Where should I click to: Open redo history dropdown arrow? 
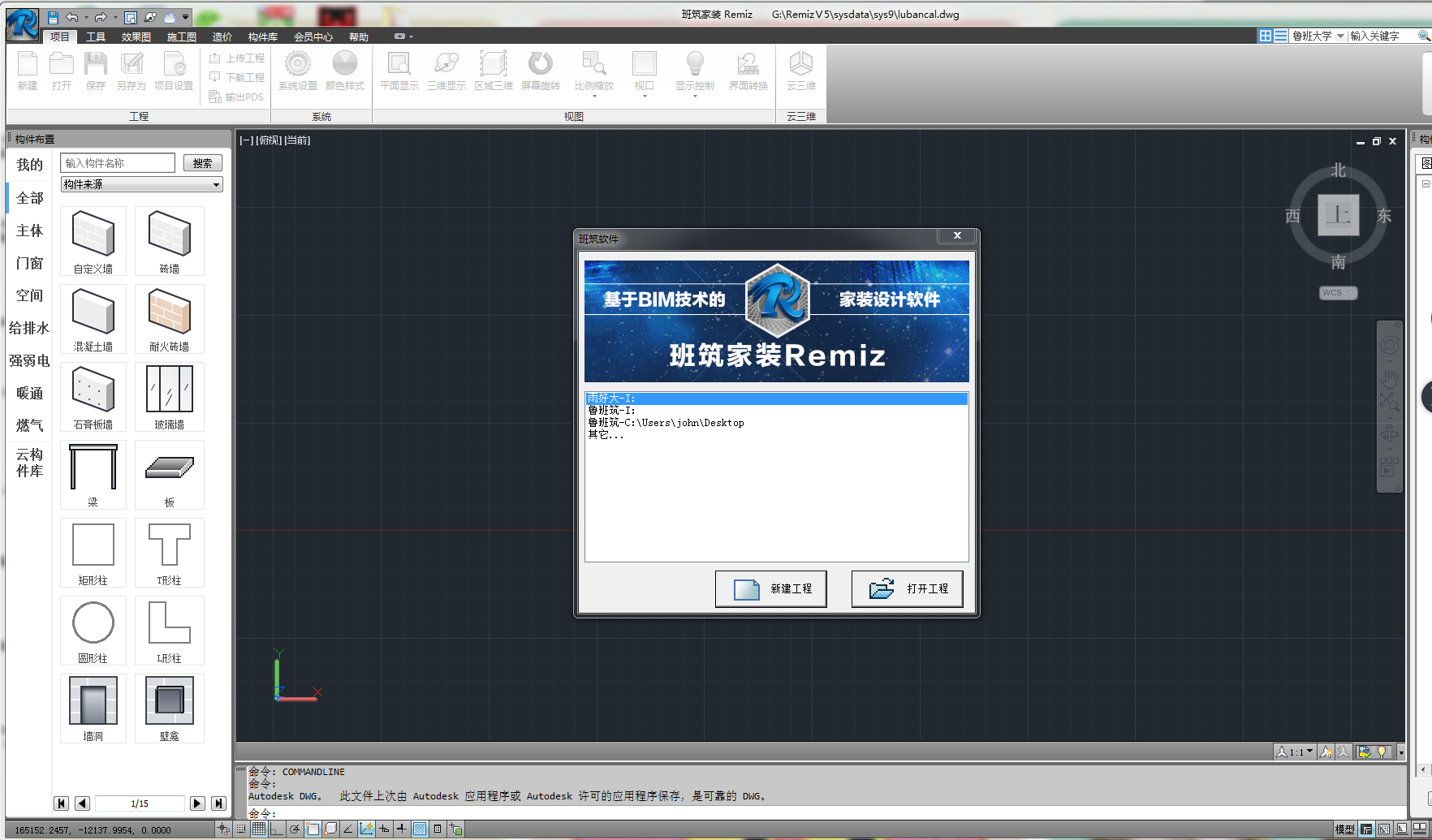tap(115, 17)
